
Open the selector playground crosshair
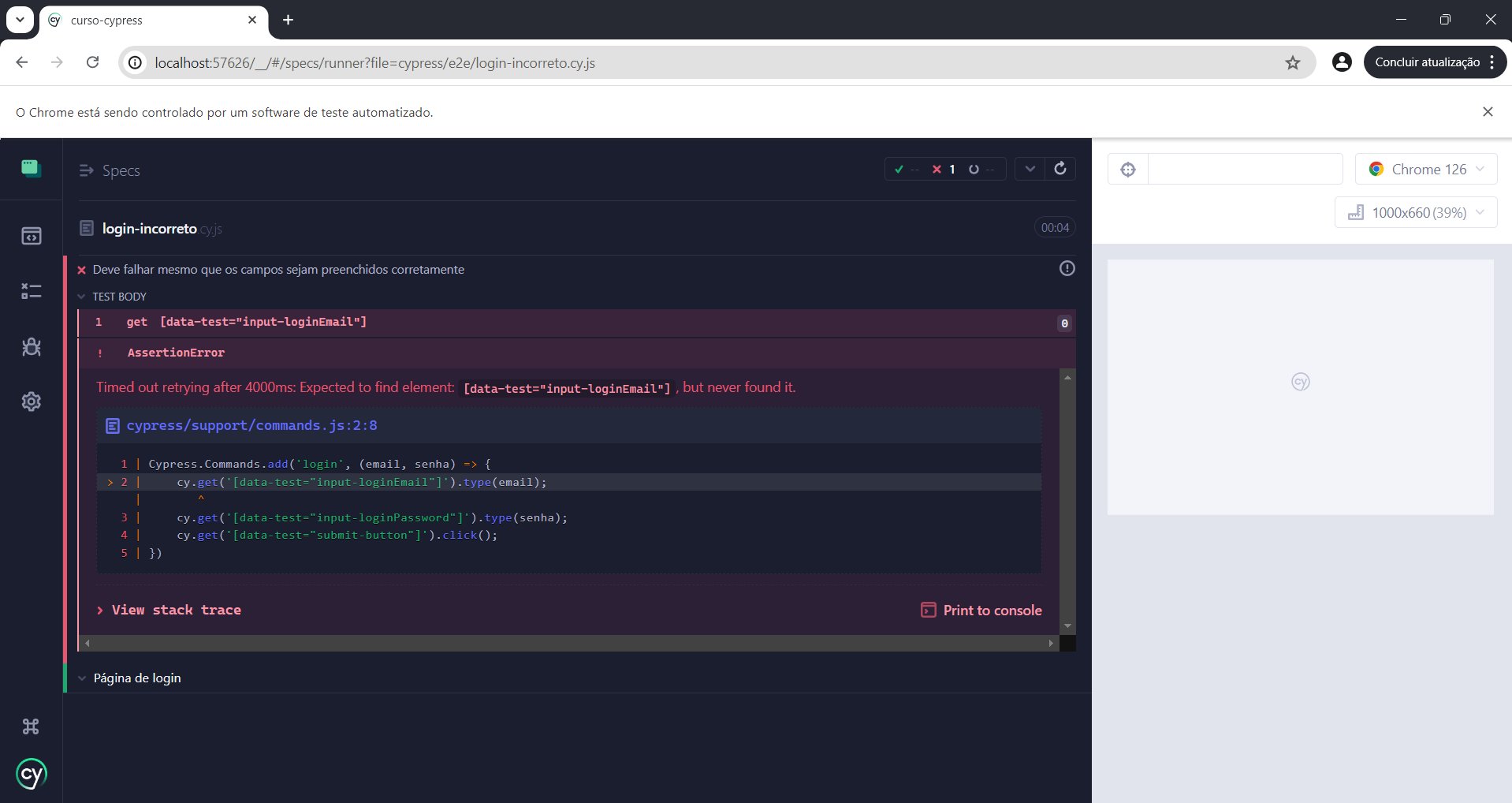(x=1128, y=169)
